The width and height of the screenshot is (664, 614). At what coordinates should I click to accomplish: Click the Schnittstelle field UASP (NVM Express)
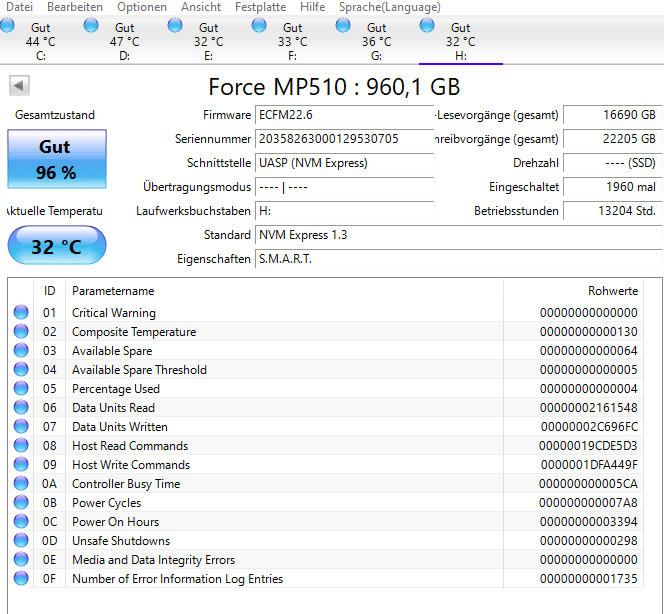point(344,163)
